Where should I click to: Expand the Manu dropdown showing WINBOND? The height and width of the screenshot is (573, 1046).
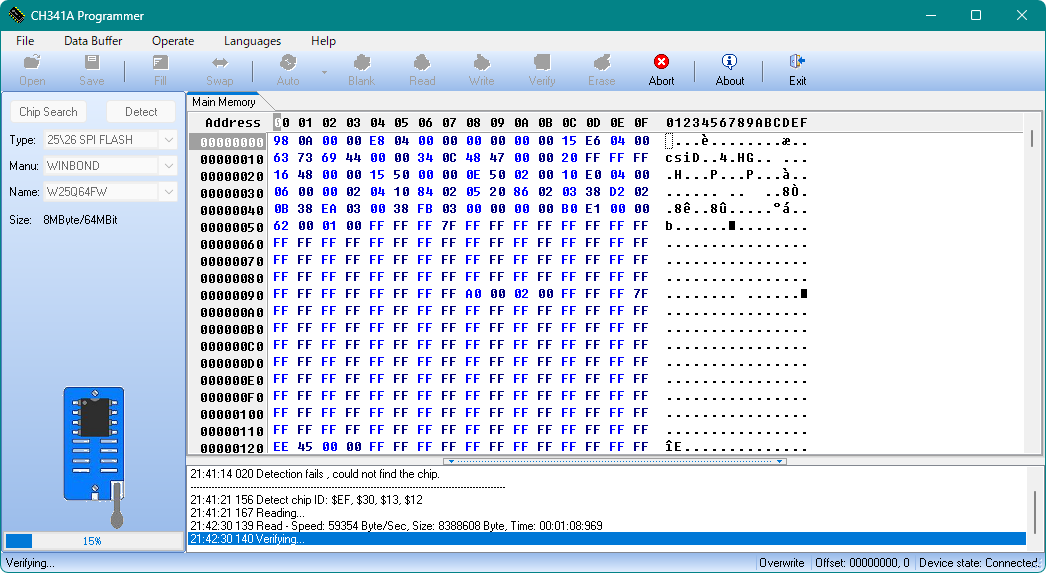(168, 165)
